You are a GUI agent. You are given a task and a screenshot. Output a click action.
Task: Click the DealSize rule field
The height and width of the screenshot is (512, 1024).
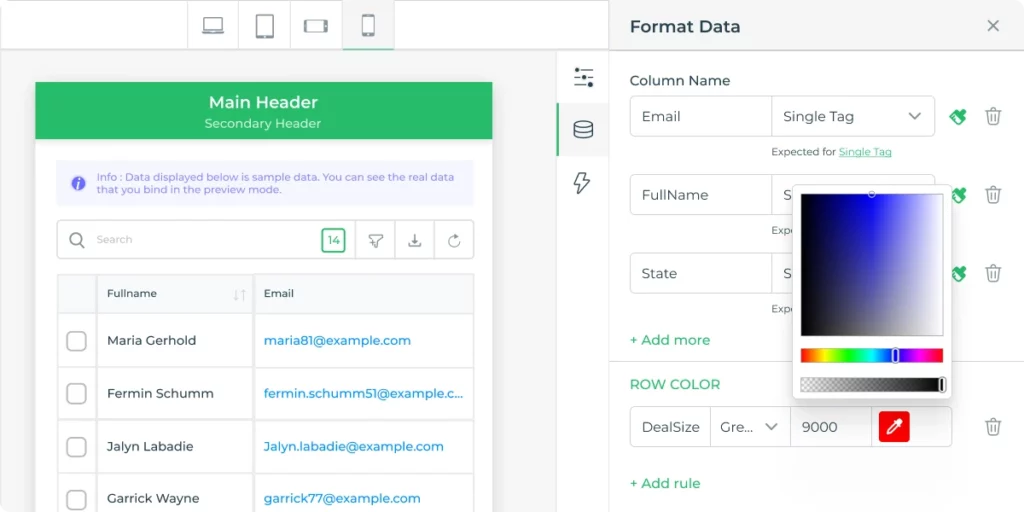point(670,427)
